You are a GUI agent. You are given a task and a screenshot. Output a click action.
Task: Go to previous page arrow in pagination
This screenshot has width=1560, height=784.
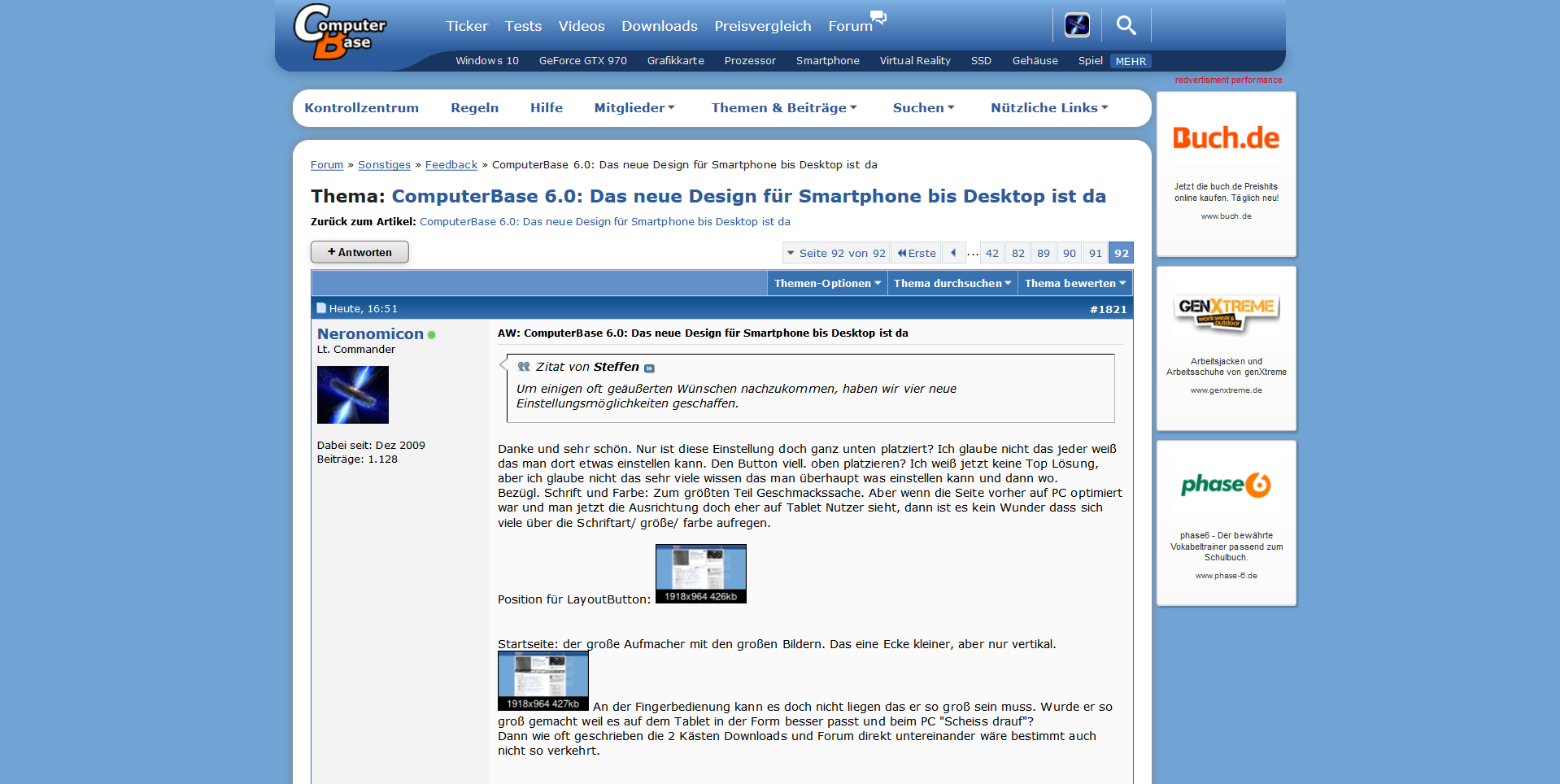[953, 253]
